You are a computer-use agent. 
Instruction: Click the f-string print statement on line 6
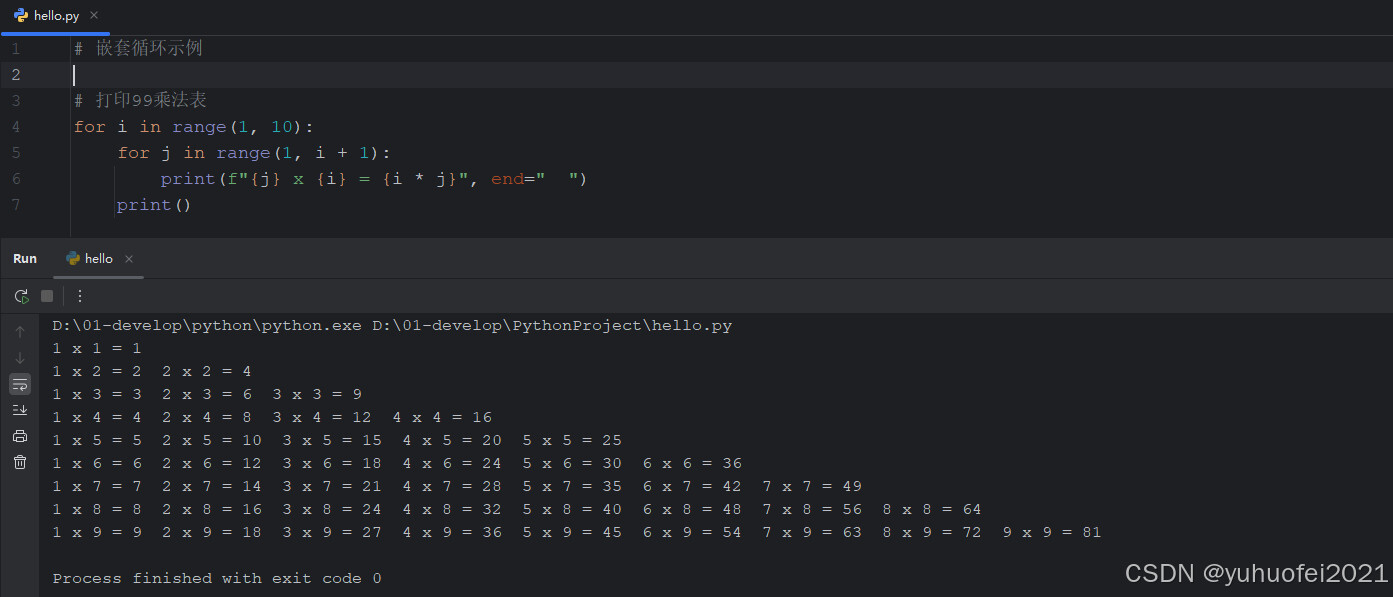coord(374,179)
